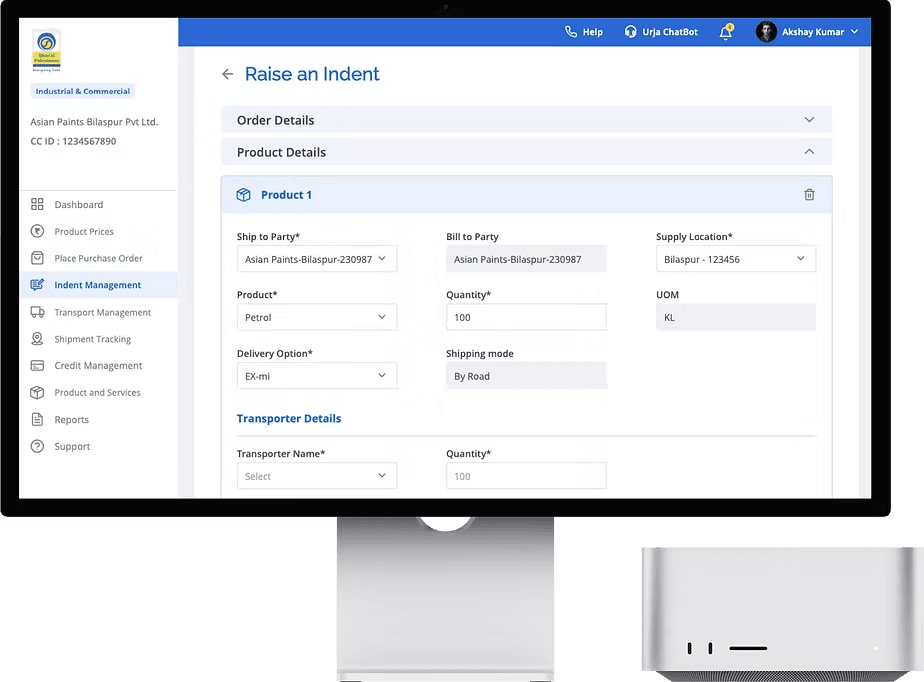Click the Product 1 cube icon

click(243, 195)
